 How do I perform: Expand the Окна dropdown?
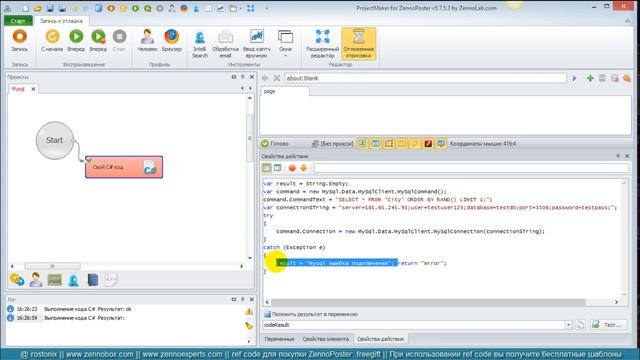click(285, 44)
